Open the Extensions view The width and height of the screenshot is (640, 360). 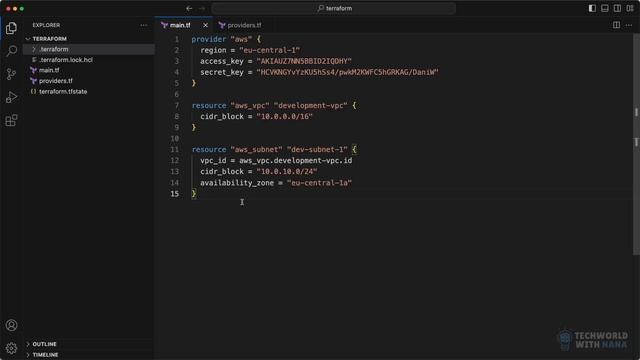(x=11, y=120)
